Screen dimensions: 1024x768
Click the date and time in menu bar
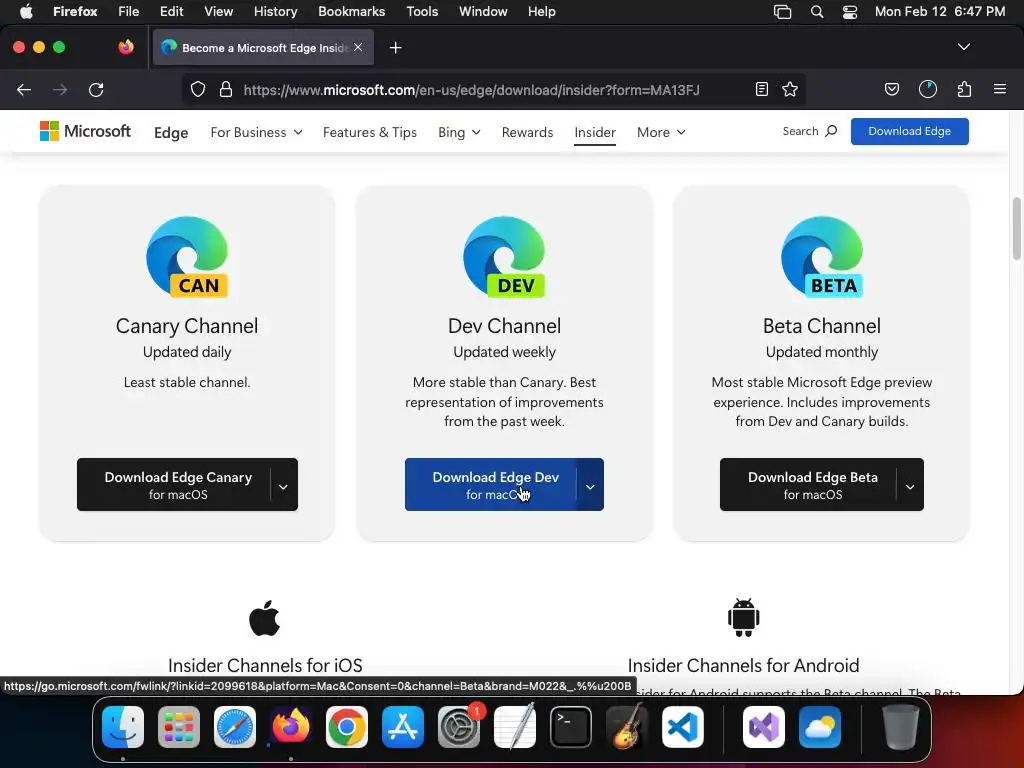(940, 11)
